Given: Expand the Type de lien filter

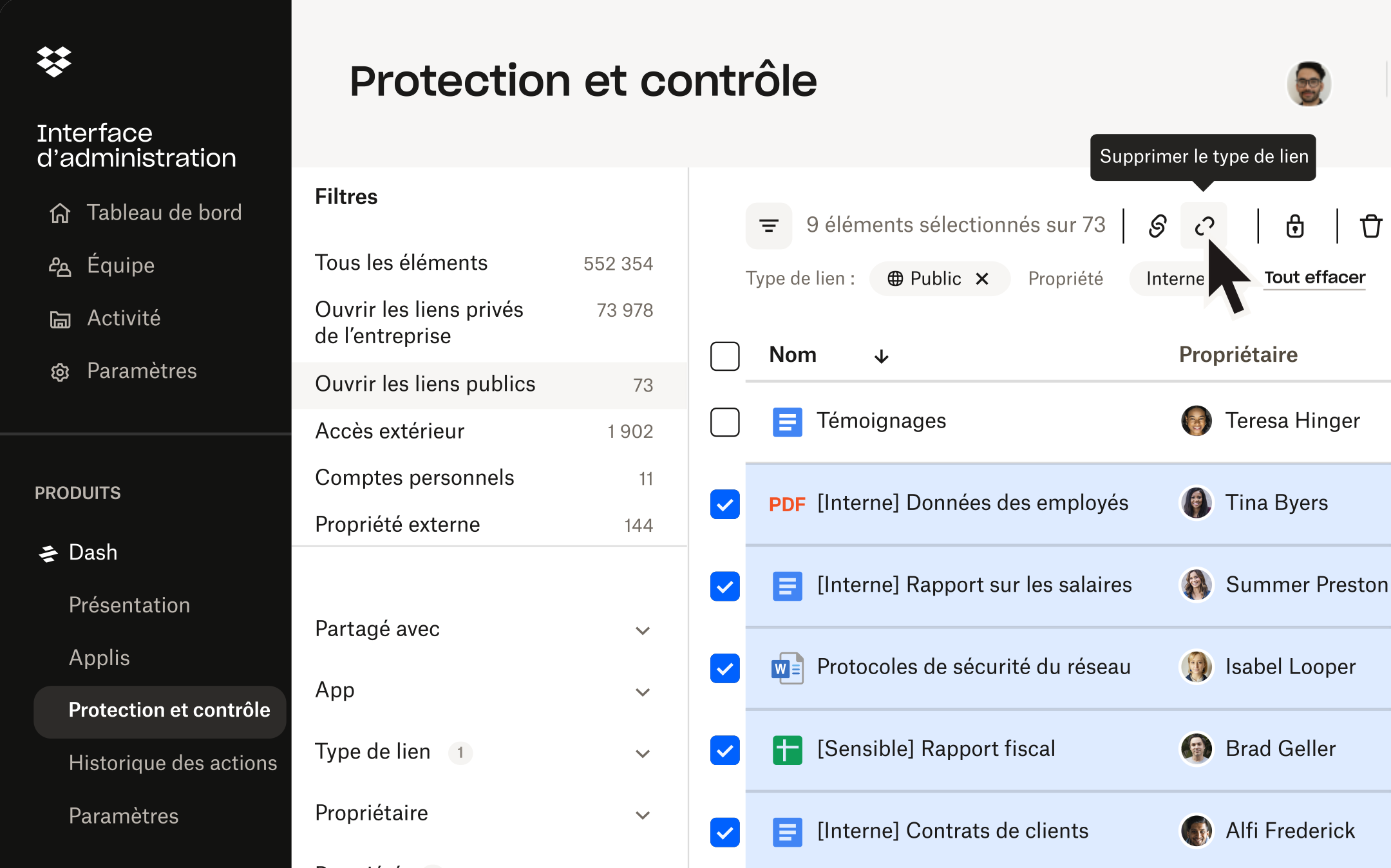Looking at the screenshot, I should [483, 752].
